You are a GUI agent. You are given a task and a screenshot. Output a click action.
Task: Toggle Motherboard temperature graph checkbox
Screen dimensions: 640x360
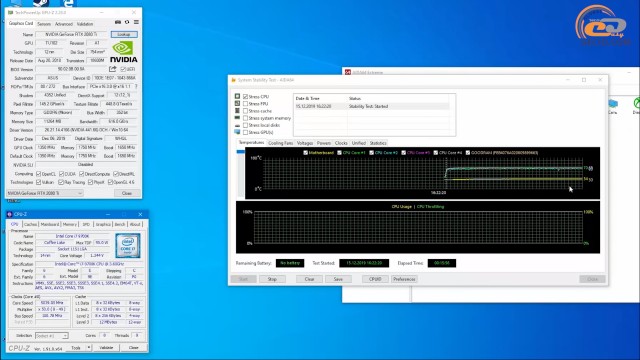[305, 153]
